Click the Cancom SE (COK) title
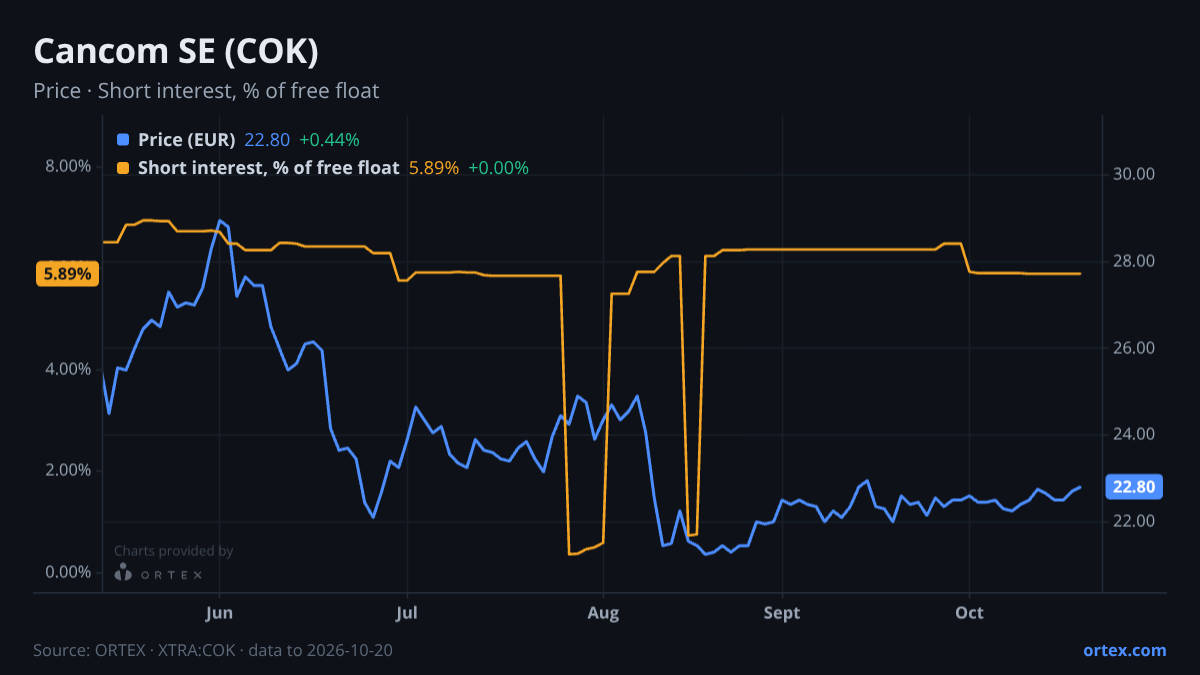 [x=176, y=51]
